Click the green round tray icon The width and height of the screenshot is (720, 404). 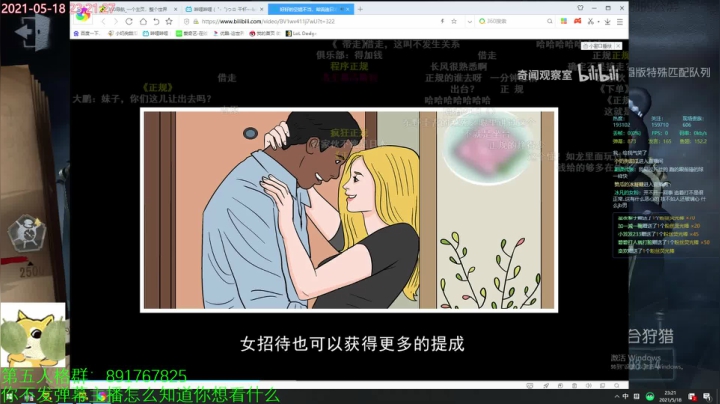tap(650, 396)
